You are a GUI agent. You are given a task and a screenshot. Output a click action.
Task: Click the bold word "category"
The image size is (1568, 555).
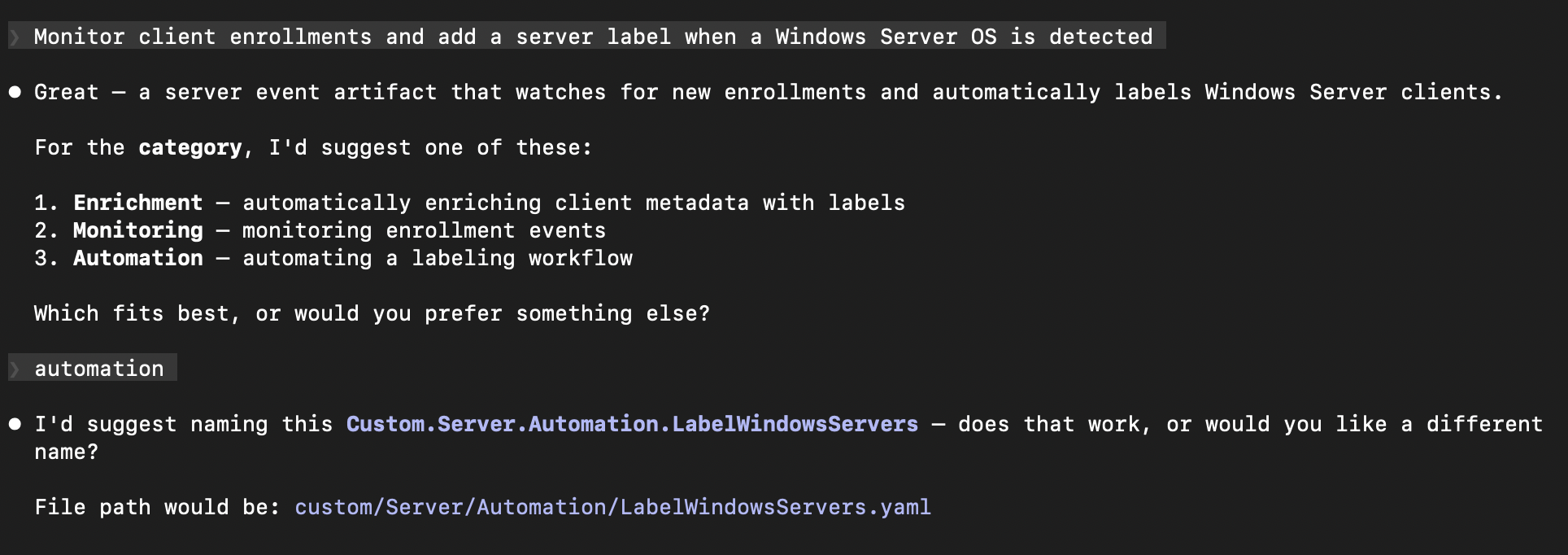tap(189, 147)
